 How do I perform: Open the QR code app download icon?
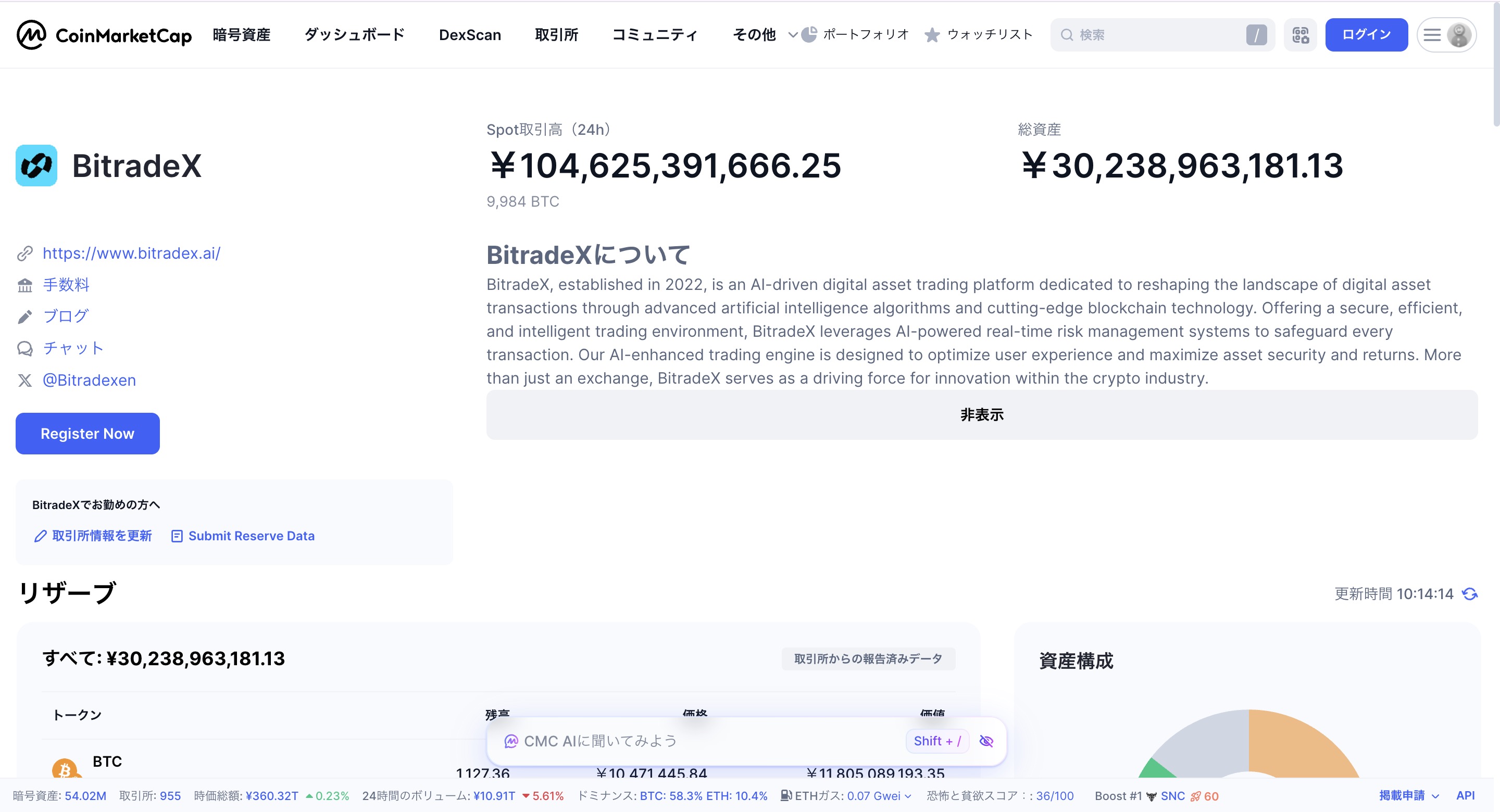click(1301, 35)
